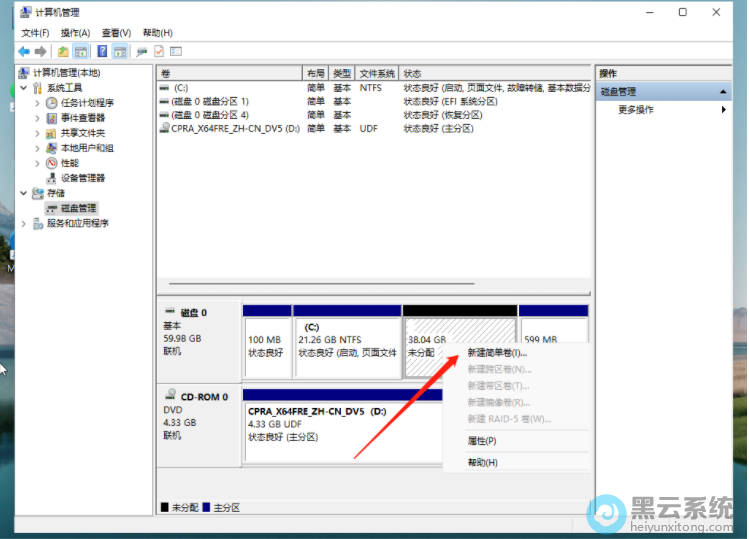Click the blue Help question mark icon

pyautogui.click(x=102, y=51)
